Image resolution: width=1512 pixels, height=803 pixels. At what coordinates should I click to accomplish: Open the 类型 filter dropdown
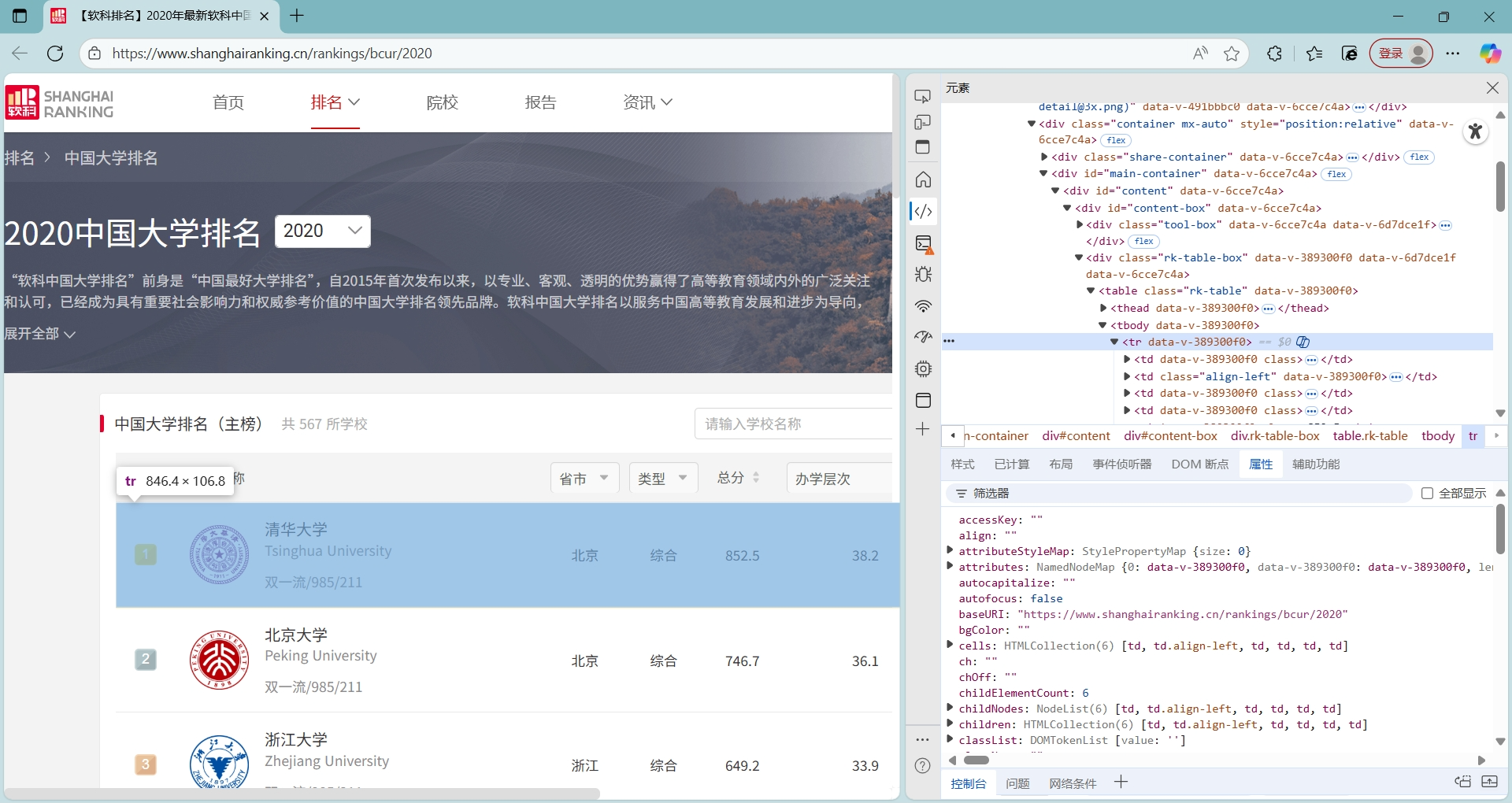(x=663, y=478)
